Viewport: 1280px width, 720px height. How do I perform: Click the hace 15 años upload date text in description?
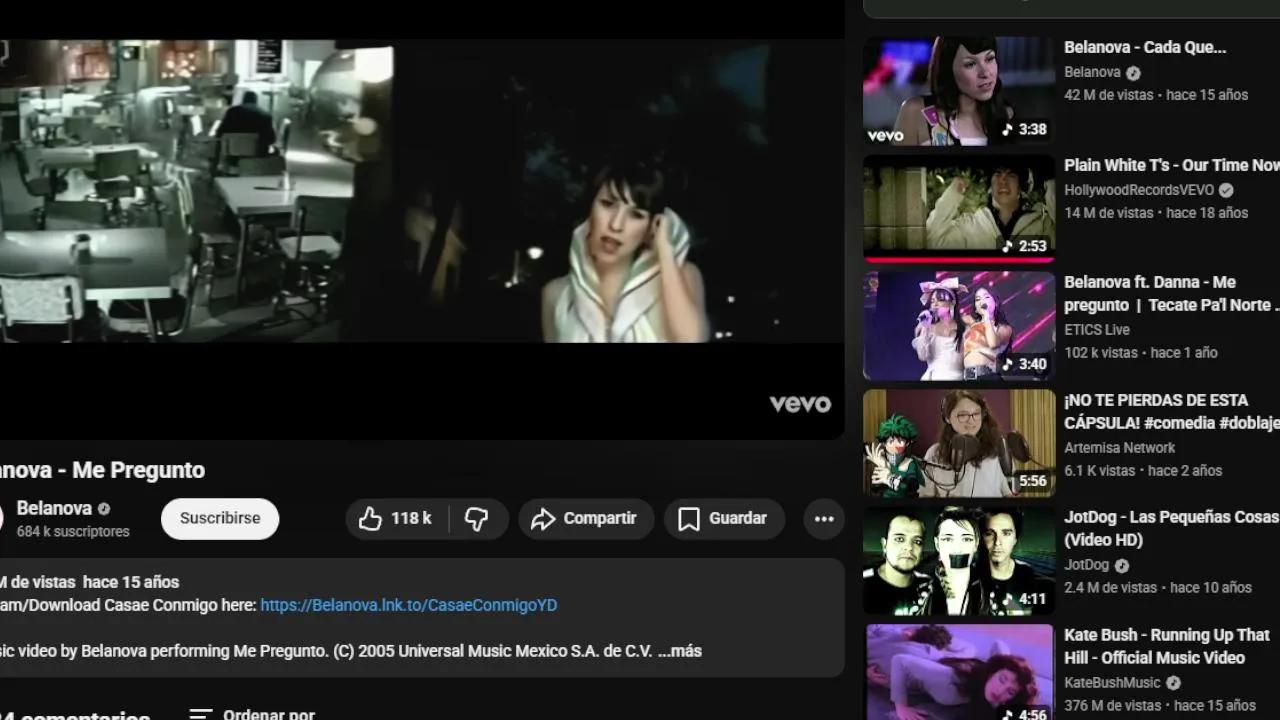click(131, 582)
